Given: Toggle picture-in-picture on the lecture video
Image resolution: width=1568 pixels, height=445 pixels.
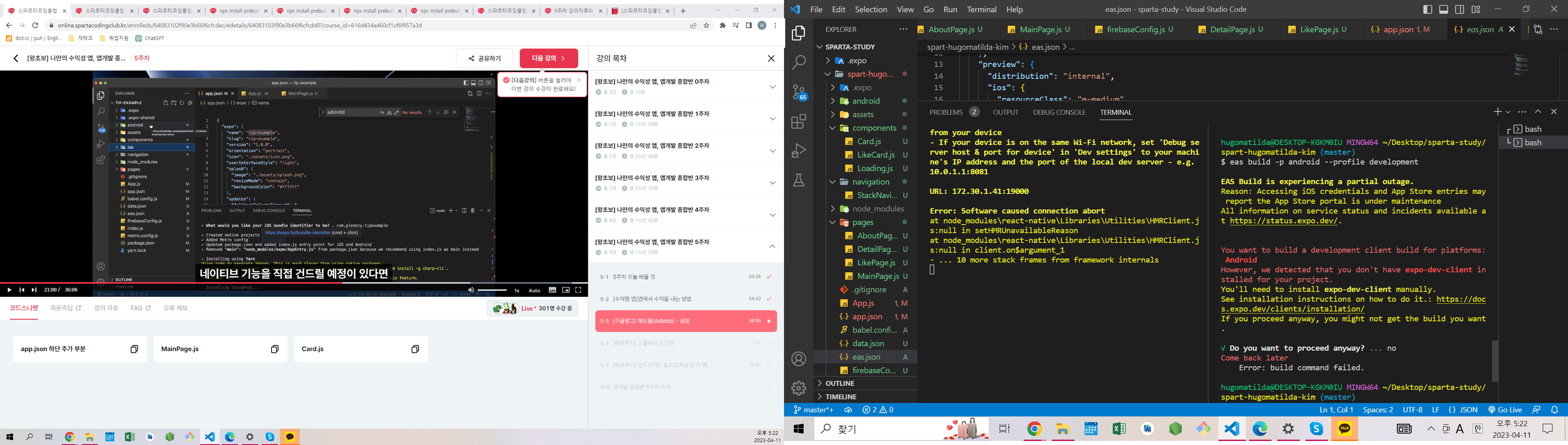Looking at the screenshot, I should [566, 290].
